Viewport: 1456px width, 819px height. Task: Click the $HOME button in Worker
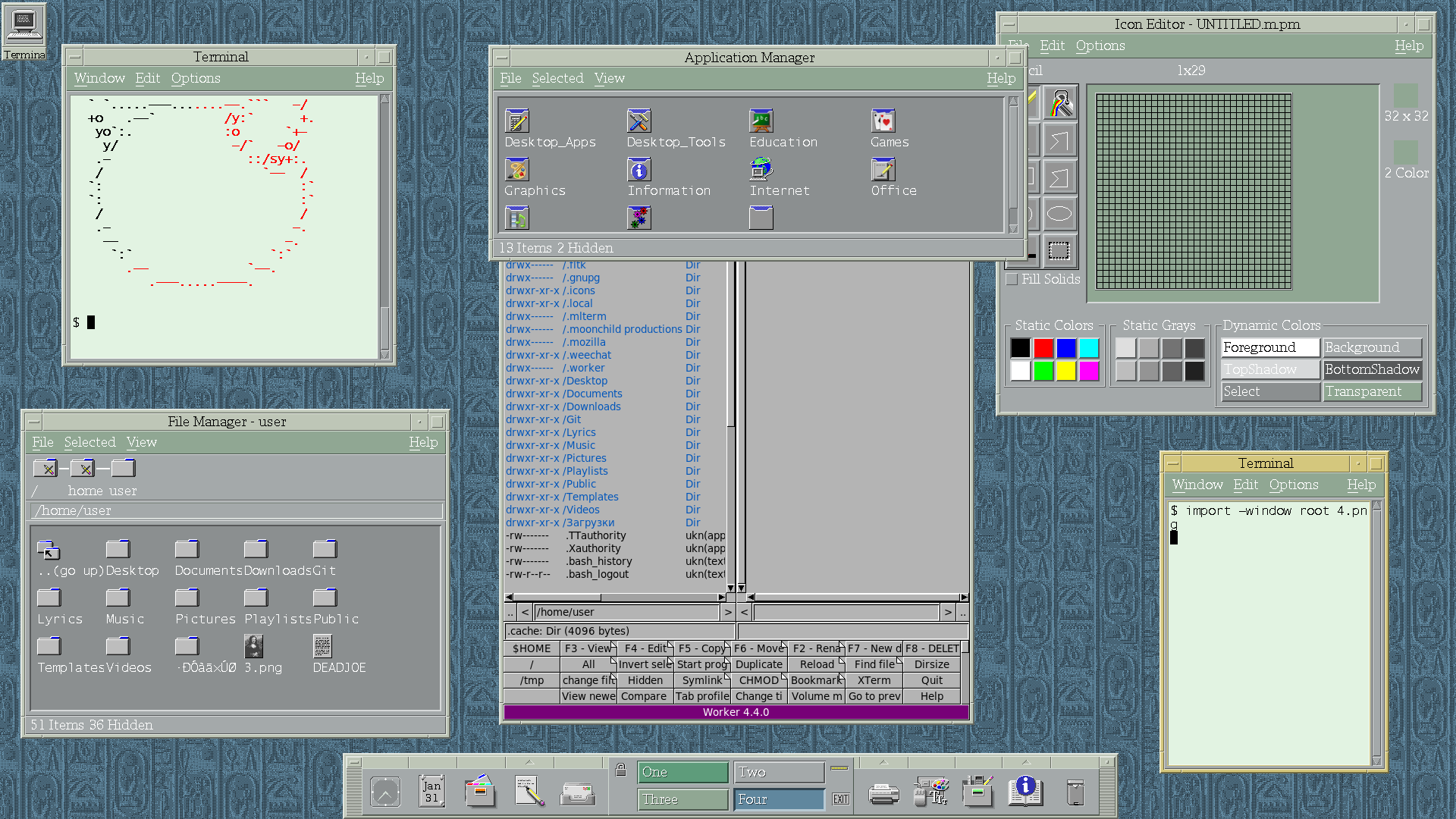click(532, 648)
